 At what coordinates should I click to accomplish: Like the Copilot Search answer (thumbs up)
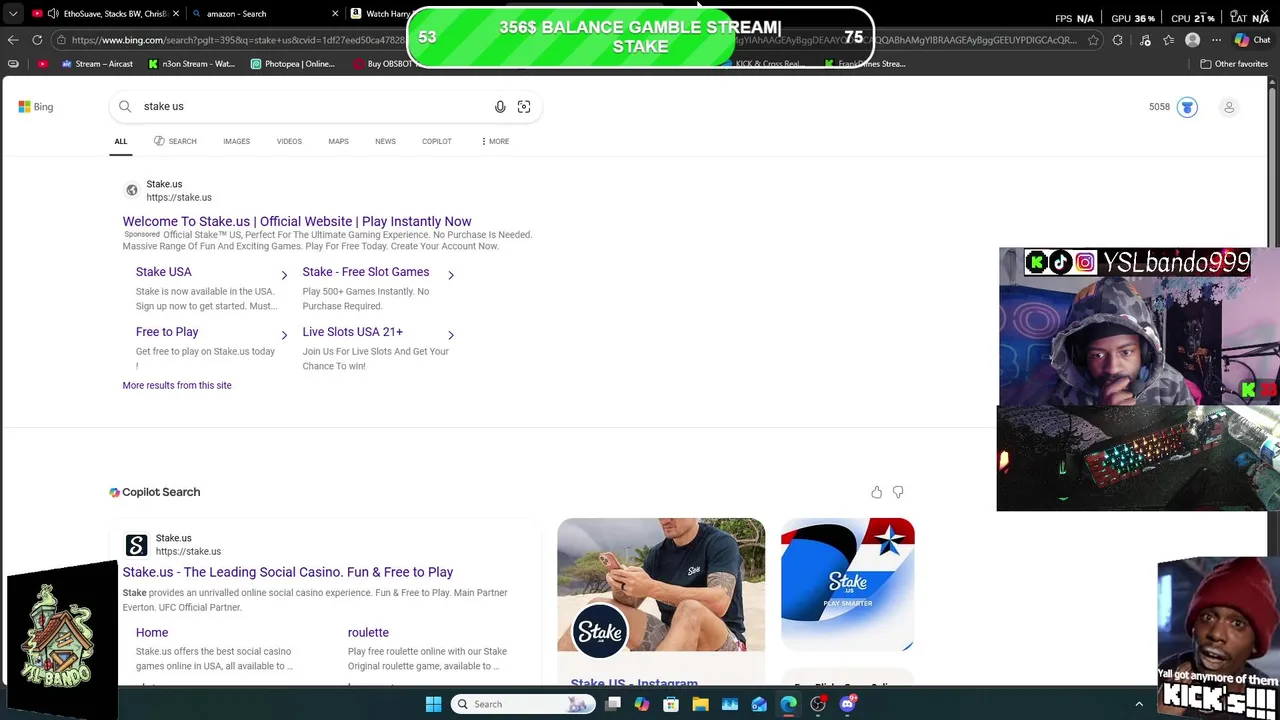click(876, 492)
